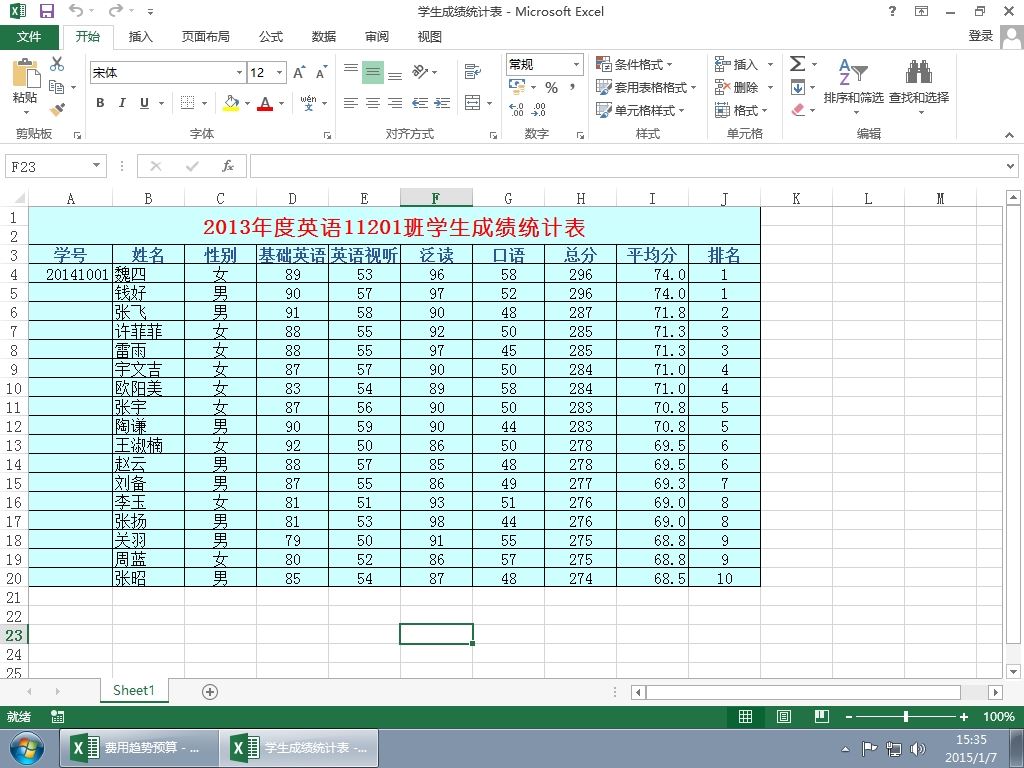This screenshot has width=1024, height=768.
Task: Toggle top vertical alignment
Action: coord(351,71)
